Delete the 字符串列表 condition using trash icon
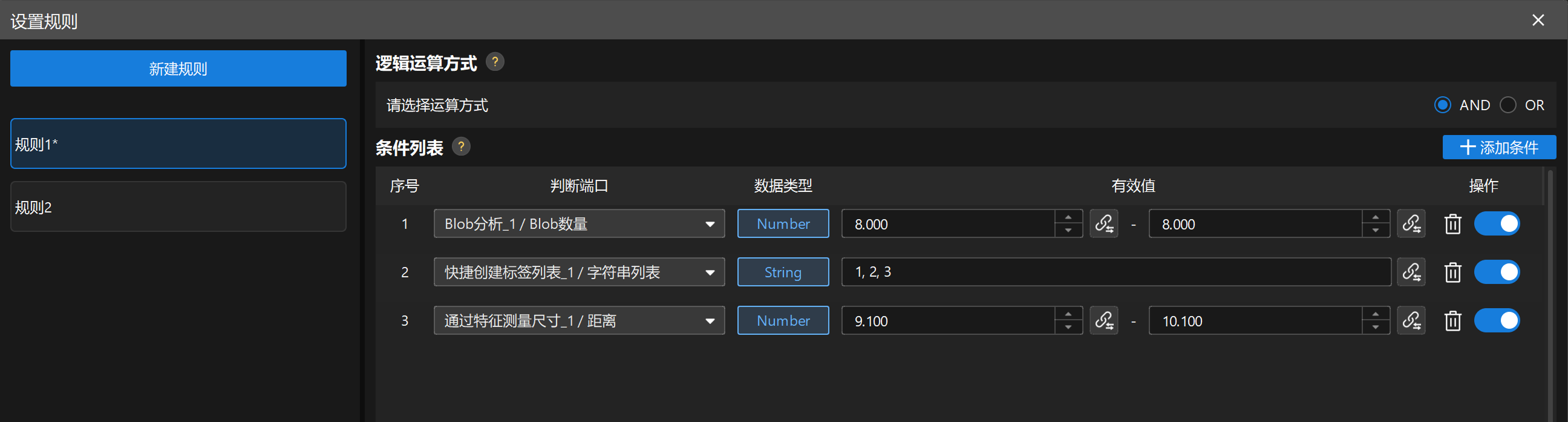 point(1453,272)
